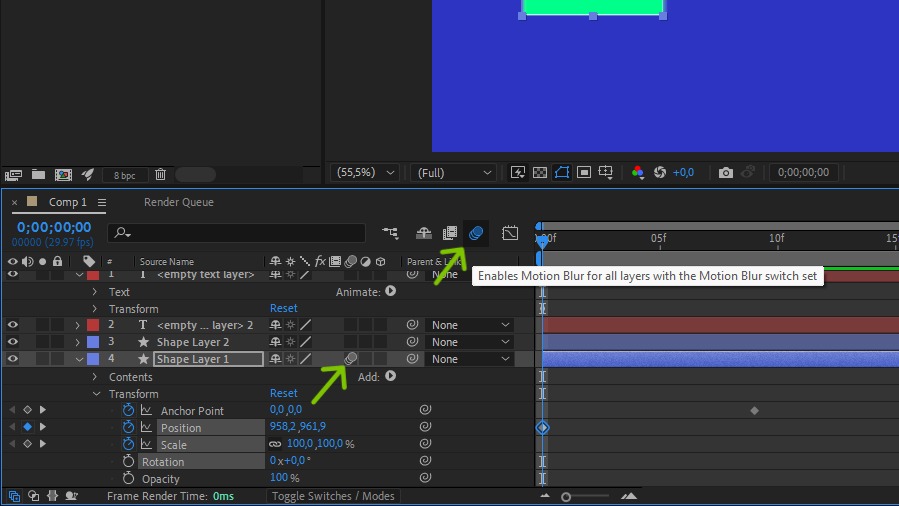
Task: Open the Composition Mini-Flowchart
Action: pyautogui.click(x=390, y=233)
